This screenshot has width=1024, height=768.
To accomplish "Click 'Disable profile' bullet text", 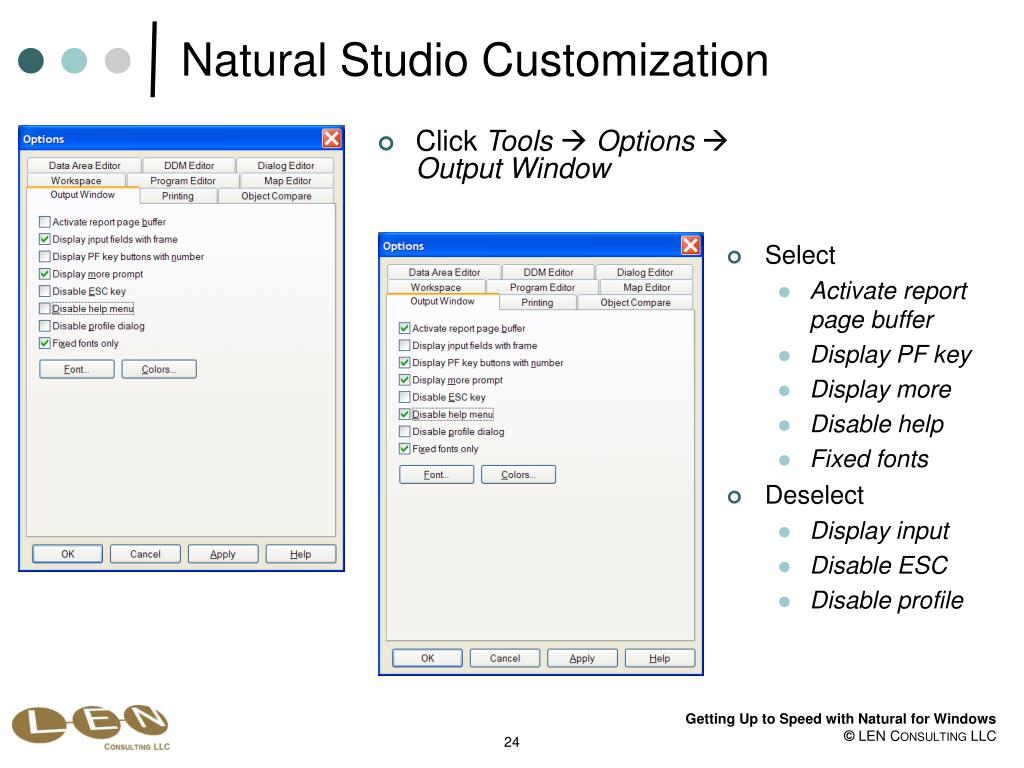I will [x=887, y=600].
